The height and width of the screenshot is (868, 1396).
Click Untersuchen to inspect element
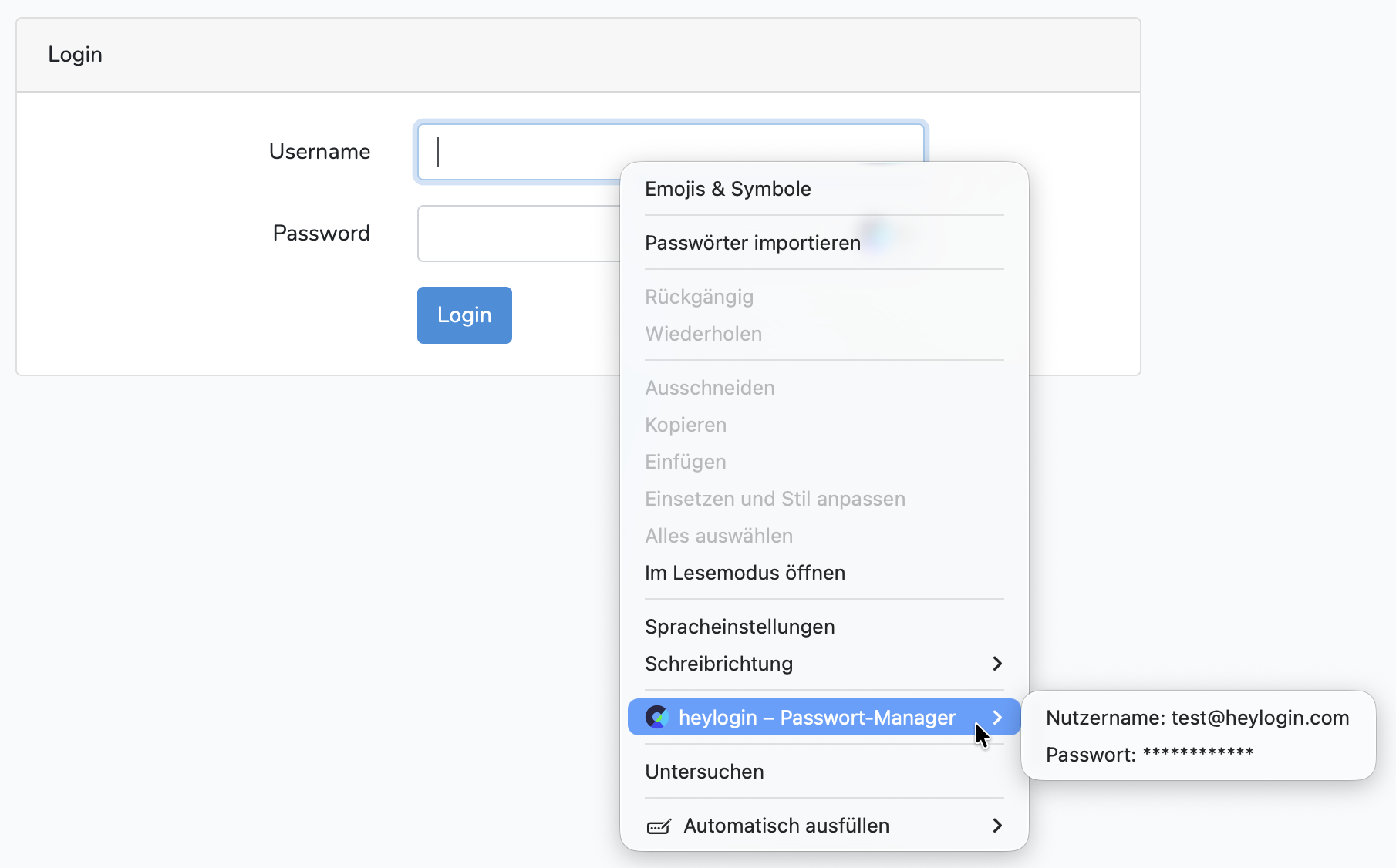coord(704,772)
